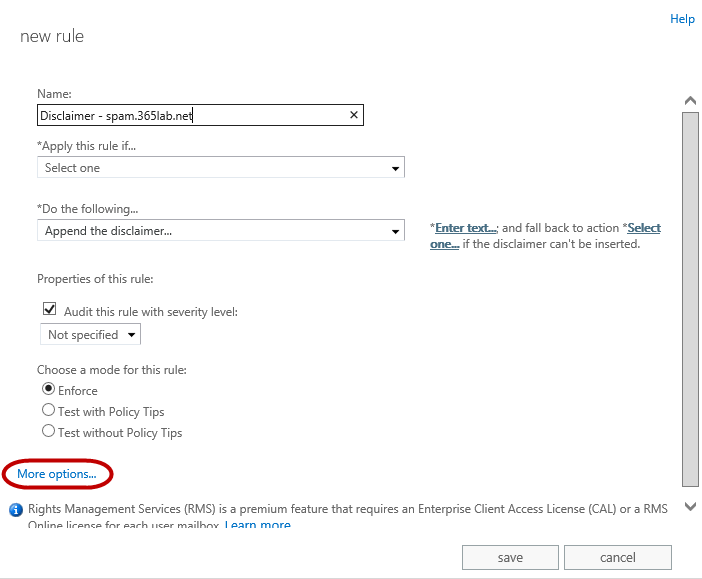Select the Enforce mode radio button
The height and width of the screenshot is (579, 702).
click(x=48, y=389)
